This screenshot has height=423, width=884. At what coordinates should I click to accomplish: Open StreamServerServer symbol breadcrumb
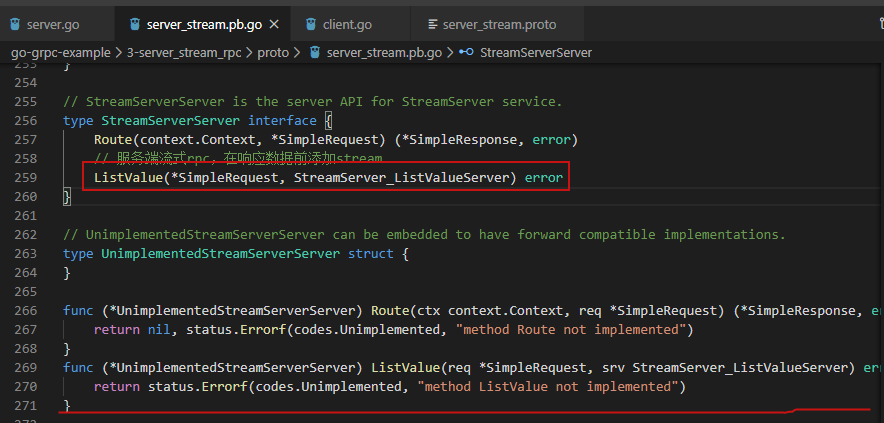[536, 51]
